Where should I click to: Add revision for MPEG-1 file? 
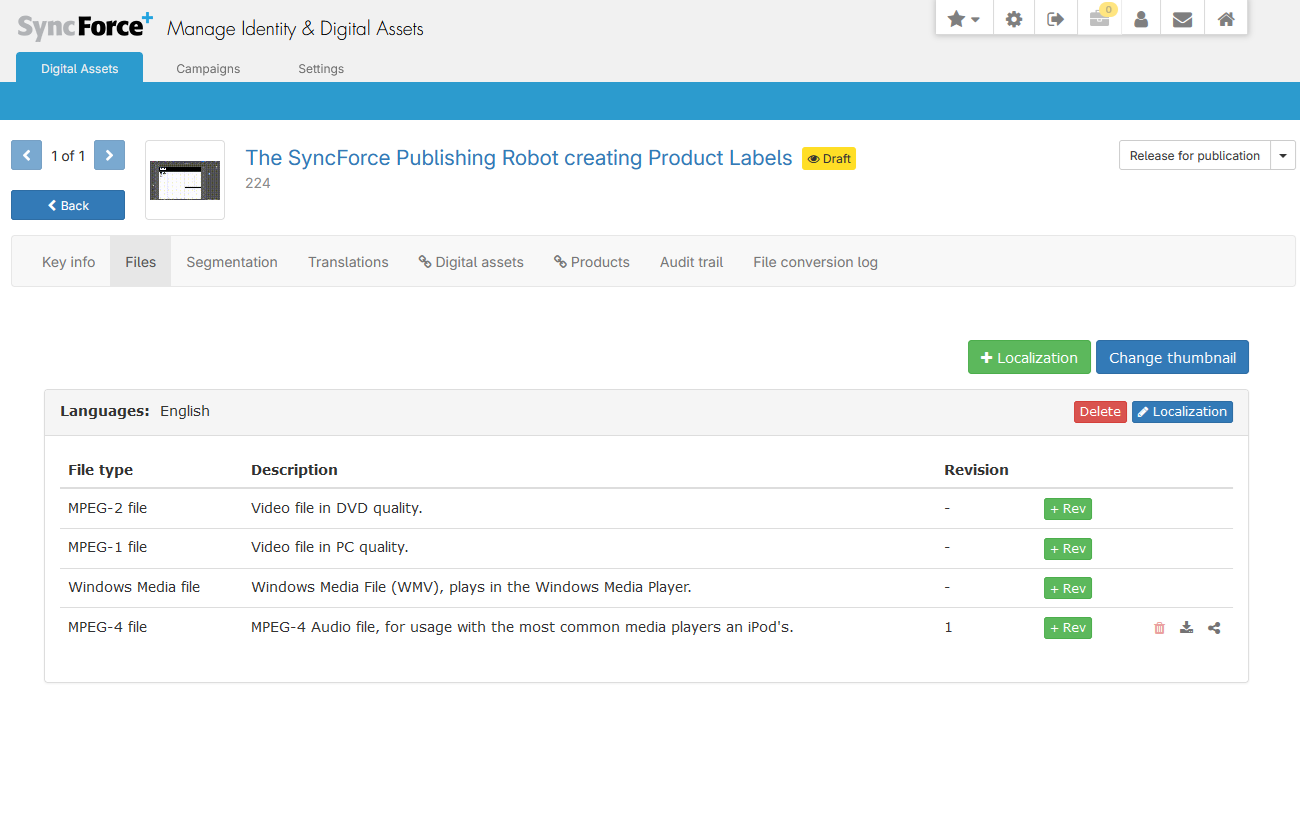(1068, 549)
